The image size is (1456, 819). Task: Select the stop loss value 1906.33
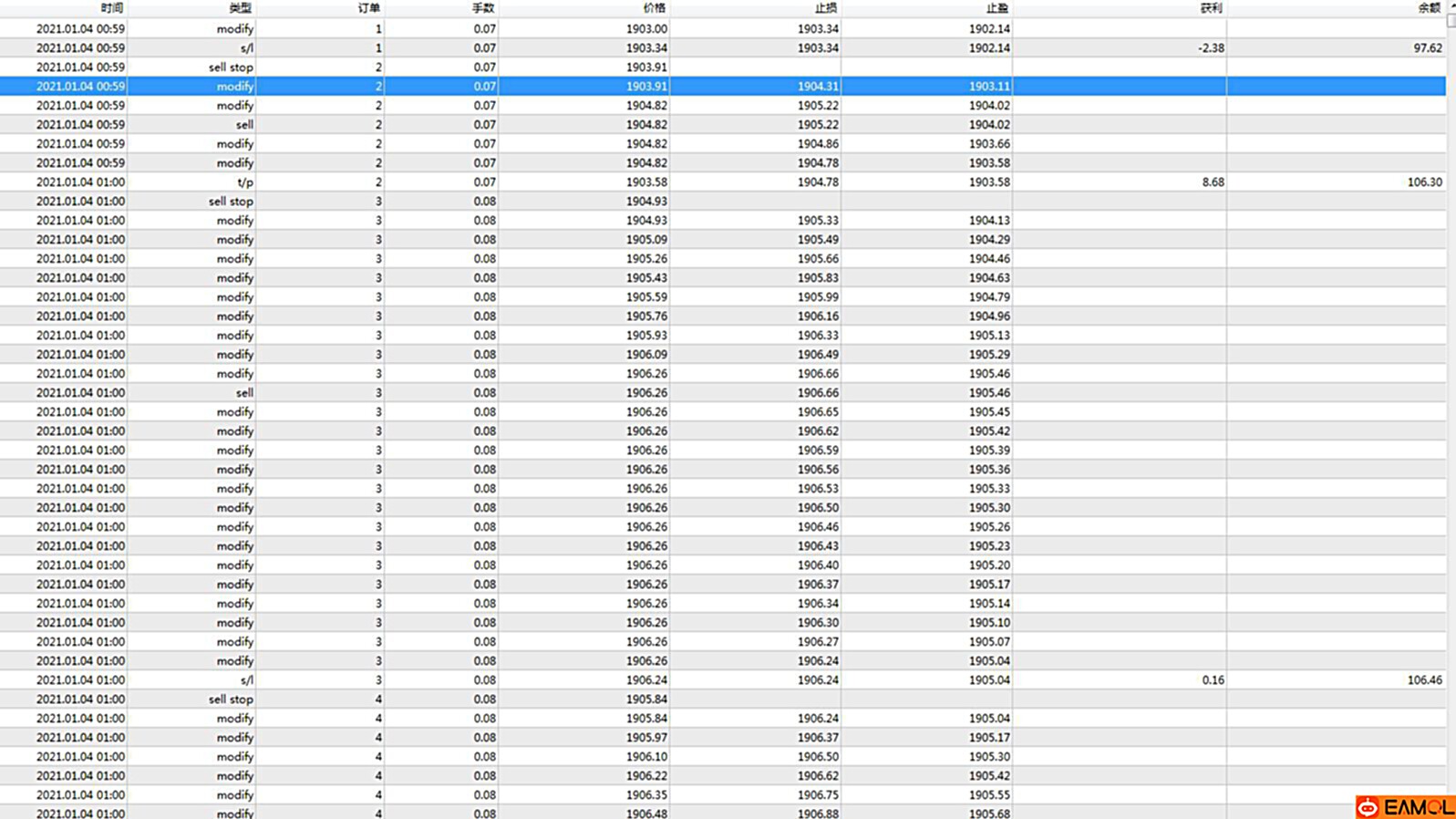pos(818,336)
